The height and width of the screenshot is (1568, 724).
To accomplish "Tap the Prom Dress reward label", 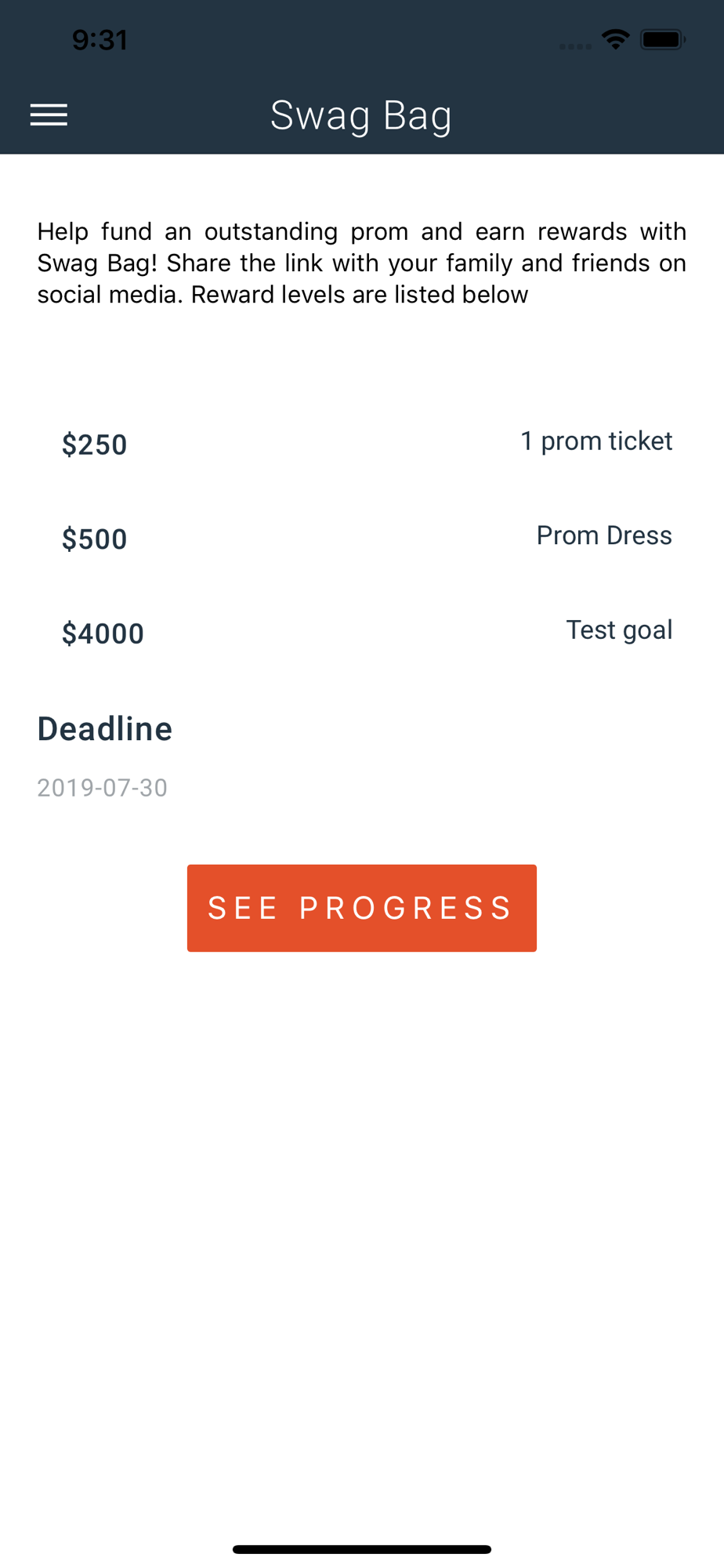I will coord(603,535).
